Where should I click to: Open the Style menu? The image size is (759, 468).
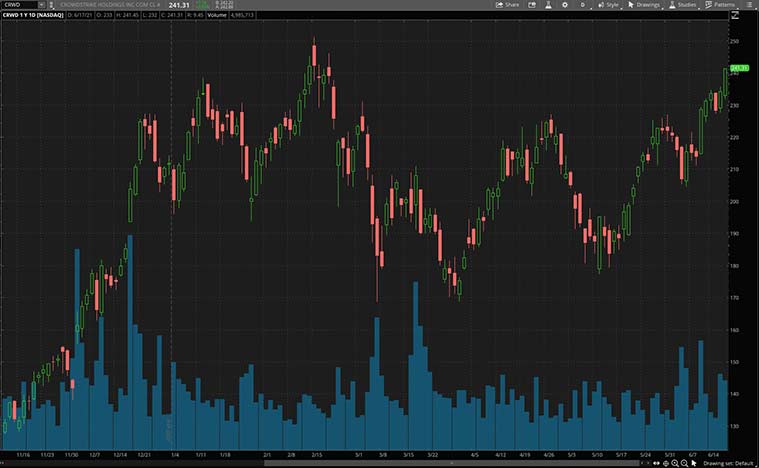608,5
